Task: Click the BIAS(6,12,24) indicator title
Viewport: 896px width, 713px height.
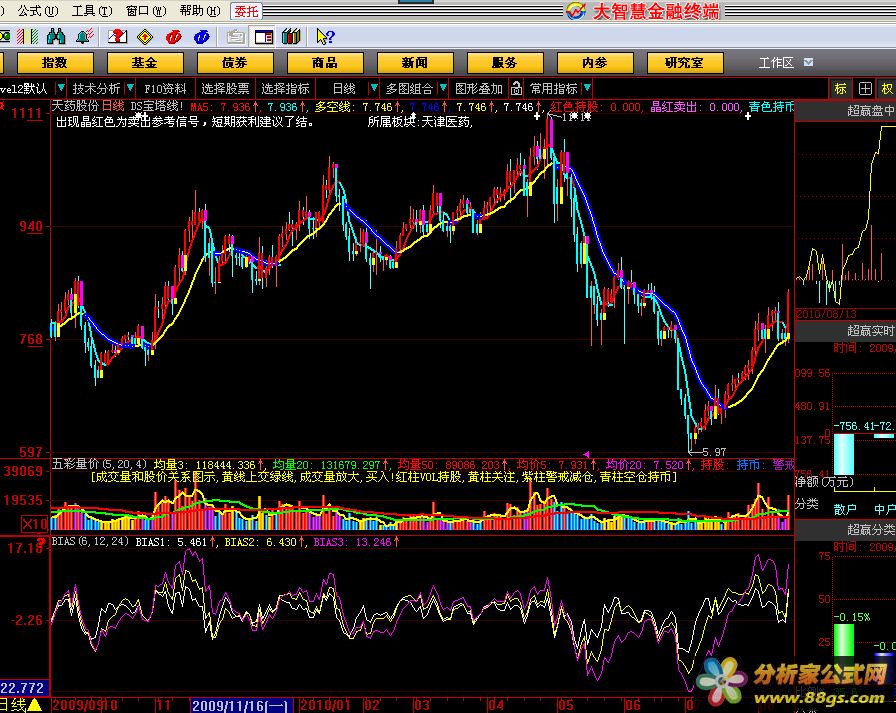Action: click(x=90, y=541)
